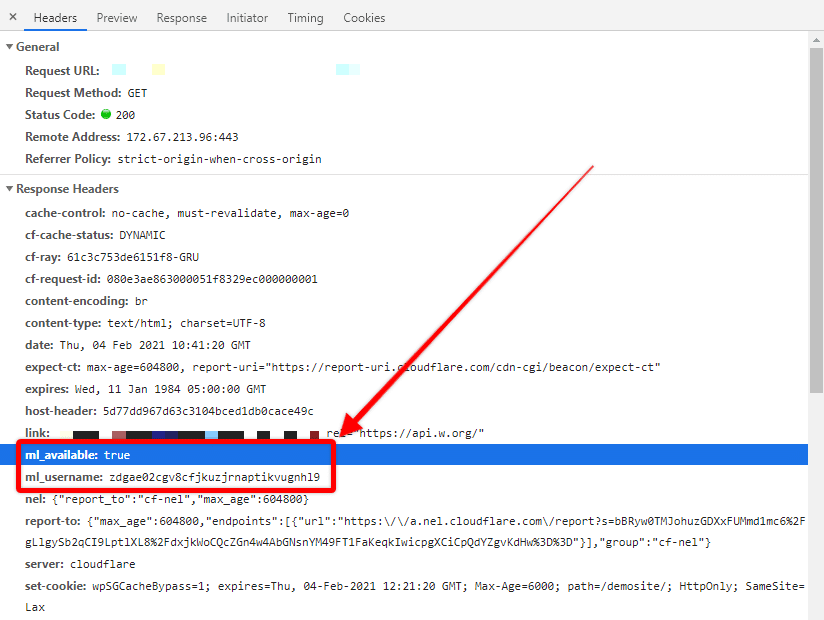The image size is (824, 620).
Task: Close the request details panel
Action: click(x=13, y=17)
